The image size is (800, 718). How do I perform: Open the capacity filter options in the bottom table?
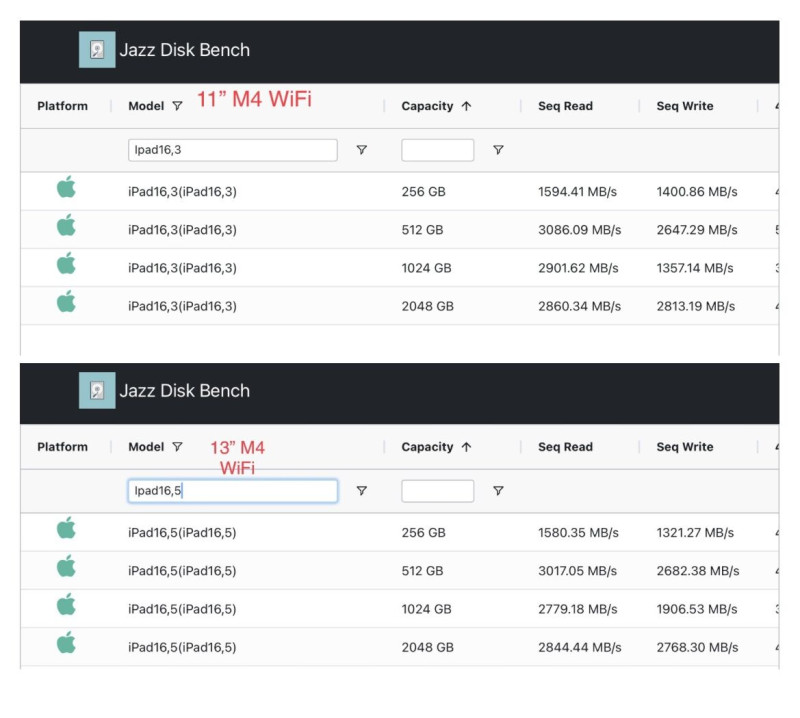pyautogui.click(x=498, y=490)
